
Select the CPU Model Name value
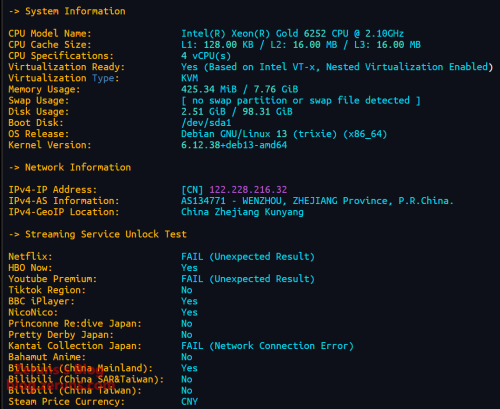(292, 34)
